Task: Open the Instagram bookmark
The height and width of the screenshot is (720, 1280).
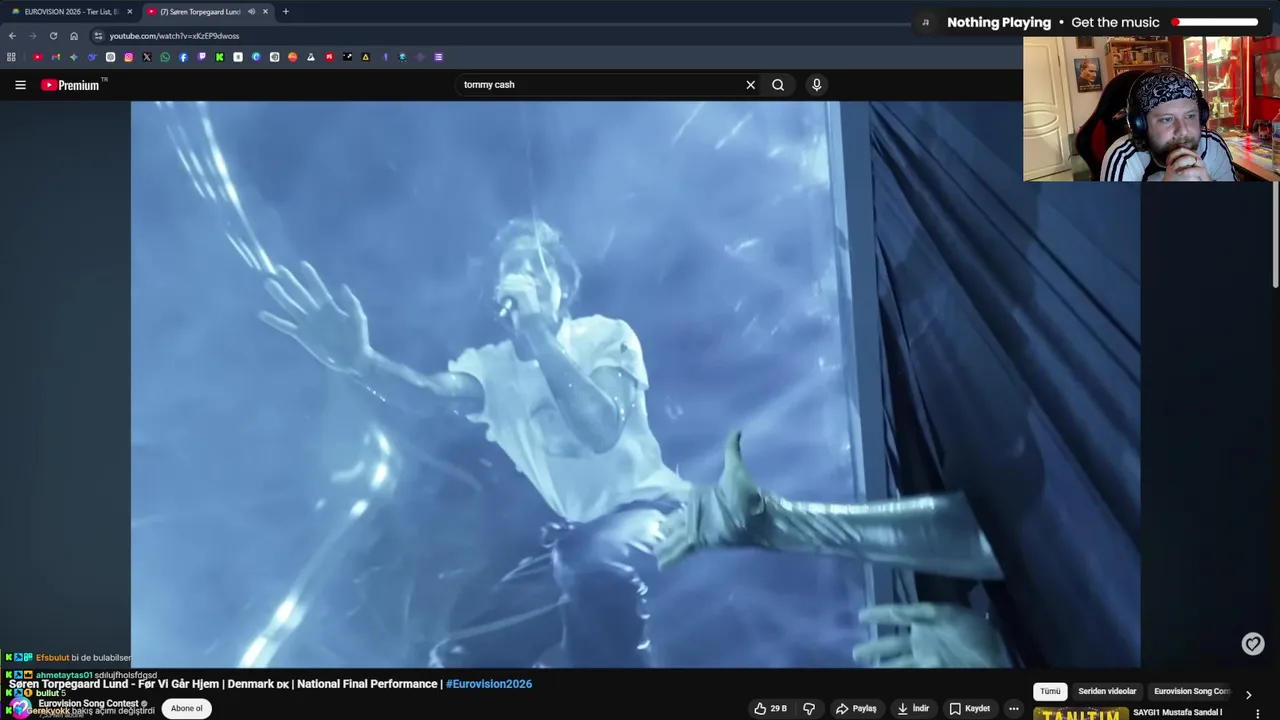Action: tap(128, 57)
